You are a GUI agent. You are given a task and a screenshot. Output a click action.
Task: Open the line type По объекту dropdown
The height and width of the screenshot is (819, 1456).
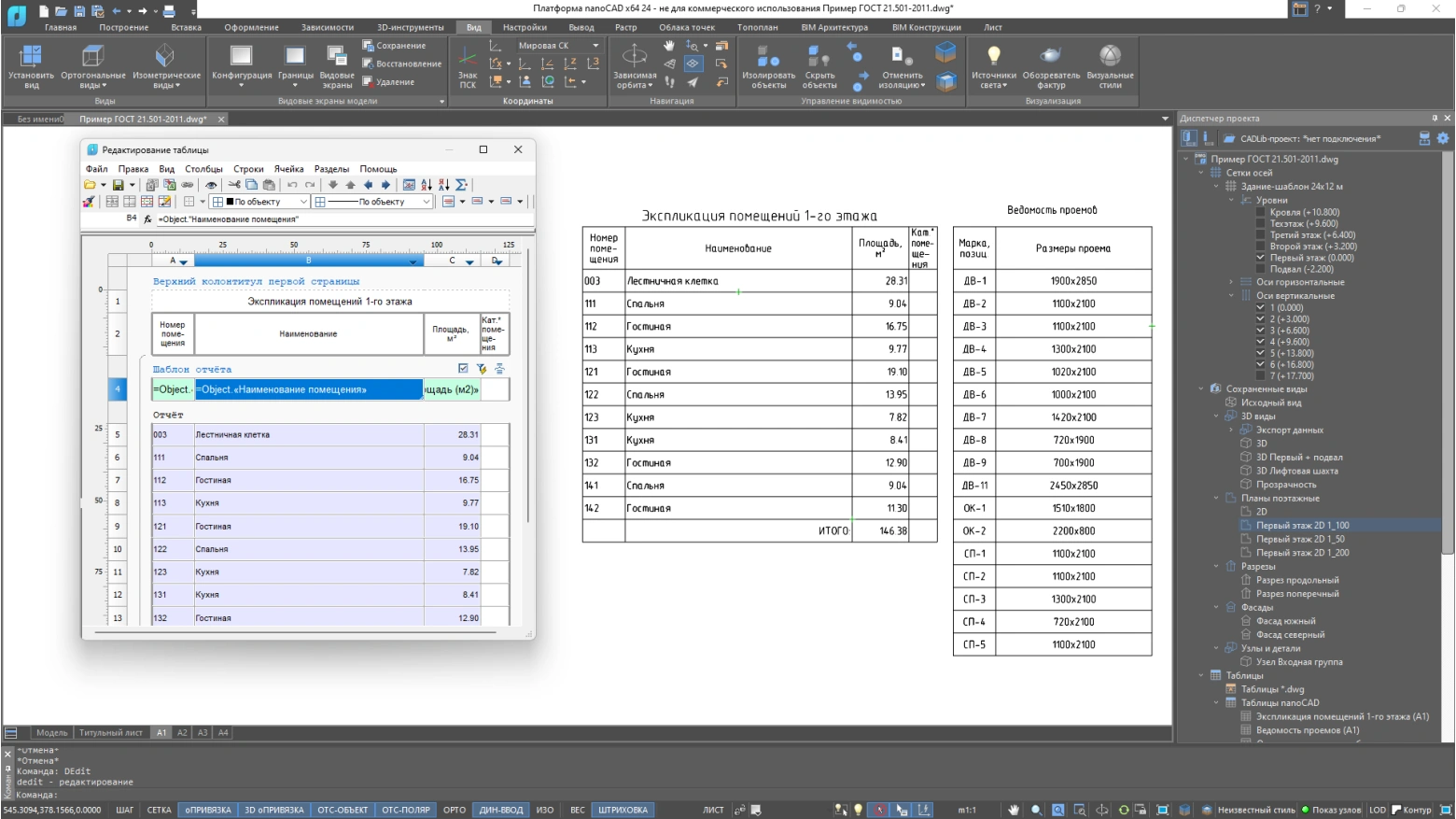click(427, 202)
